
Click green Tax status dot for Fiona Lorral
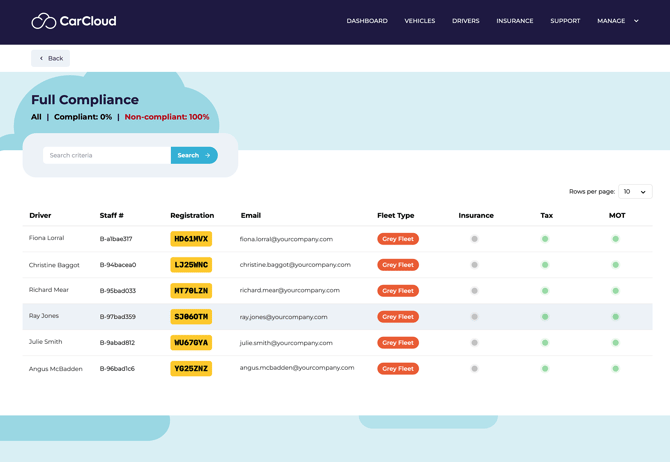click(545, 239)
